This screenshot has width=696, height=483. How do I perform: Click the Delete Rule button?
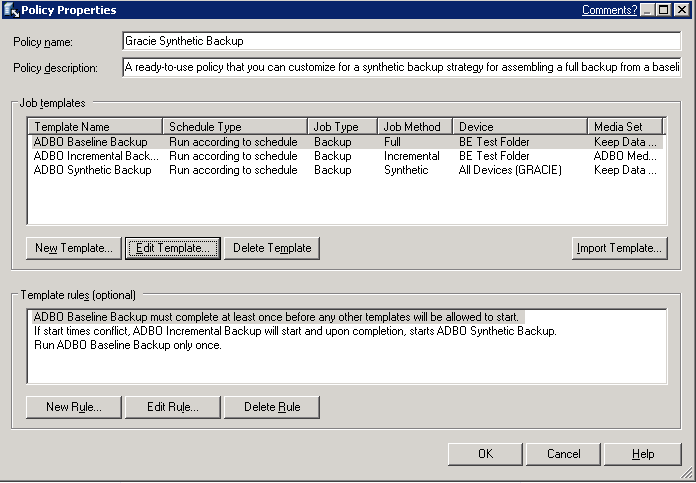[272, 407]
